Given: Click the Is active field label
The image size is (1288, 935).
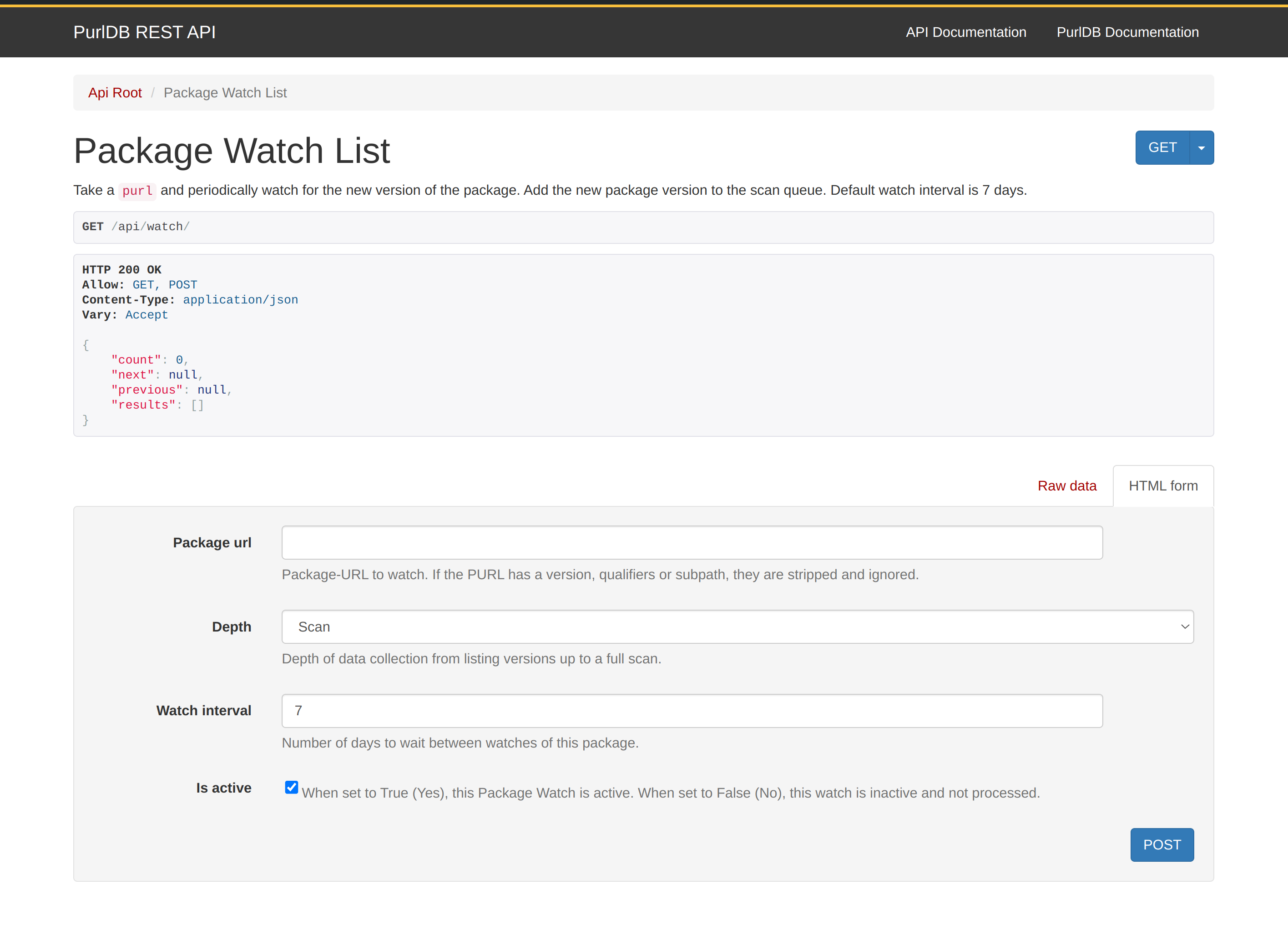Looking at the screenshot, I should (224, 788).
